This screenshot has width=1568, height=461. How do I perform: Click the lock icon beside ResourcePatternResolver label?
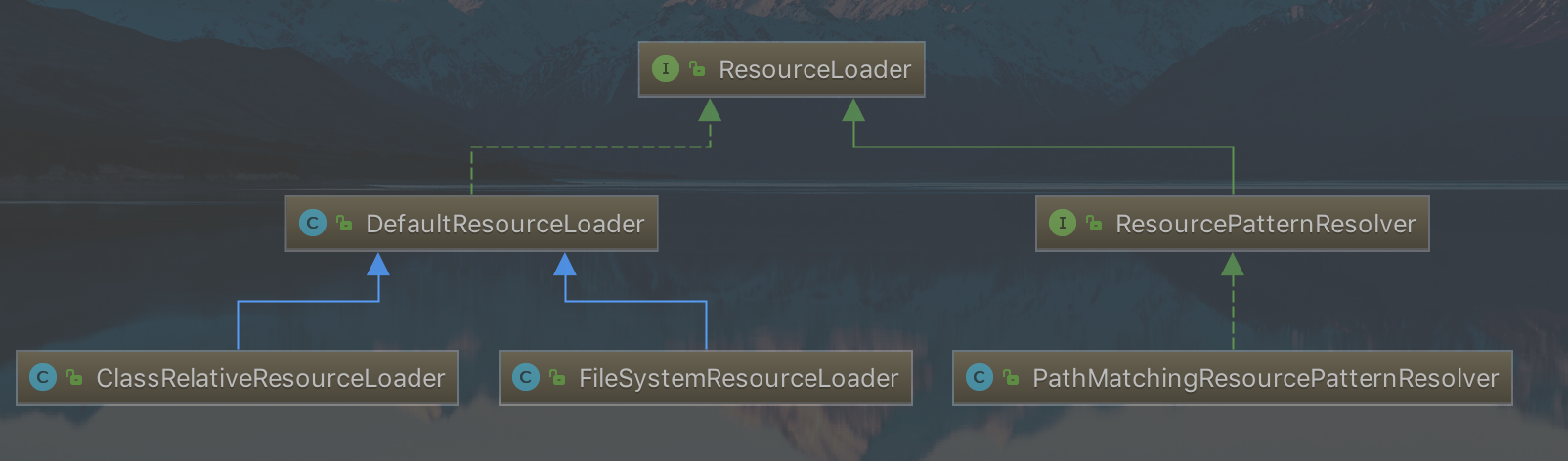click(1094, 224)
